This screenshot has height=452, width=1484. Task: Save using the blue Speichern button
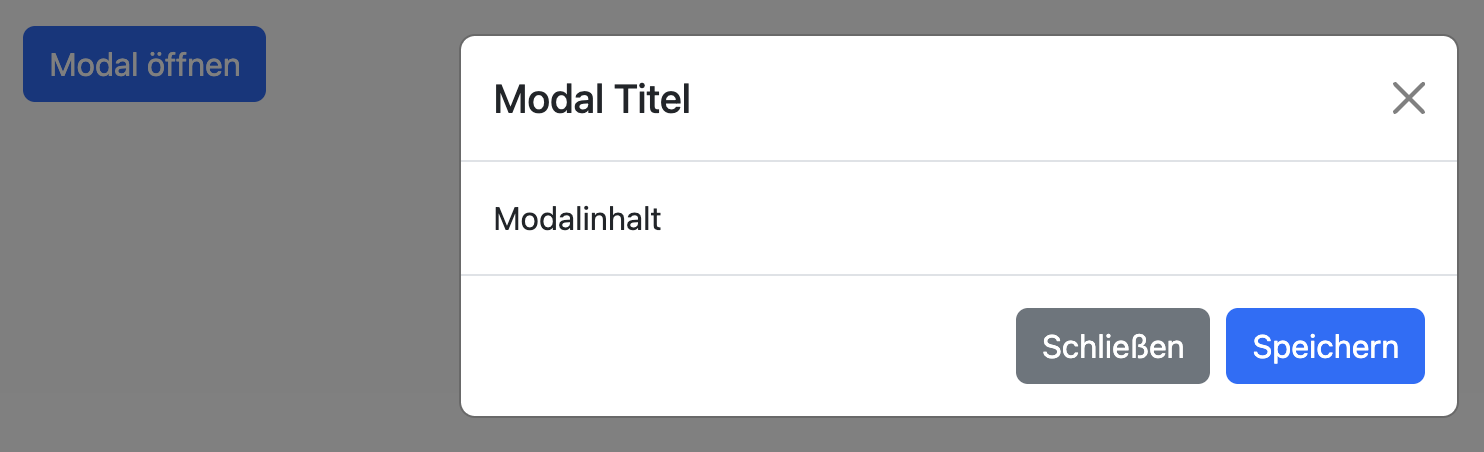1325,346
